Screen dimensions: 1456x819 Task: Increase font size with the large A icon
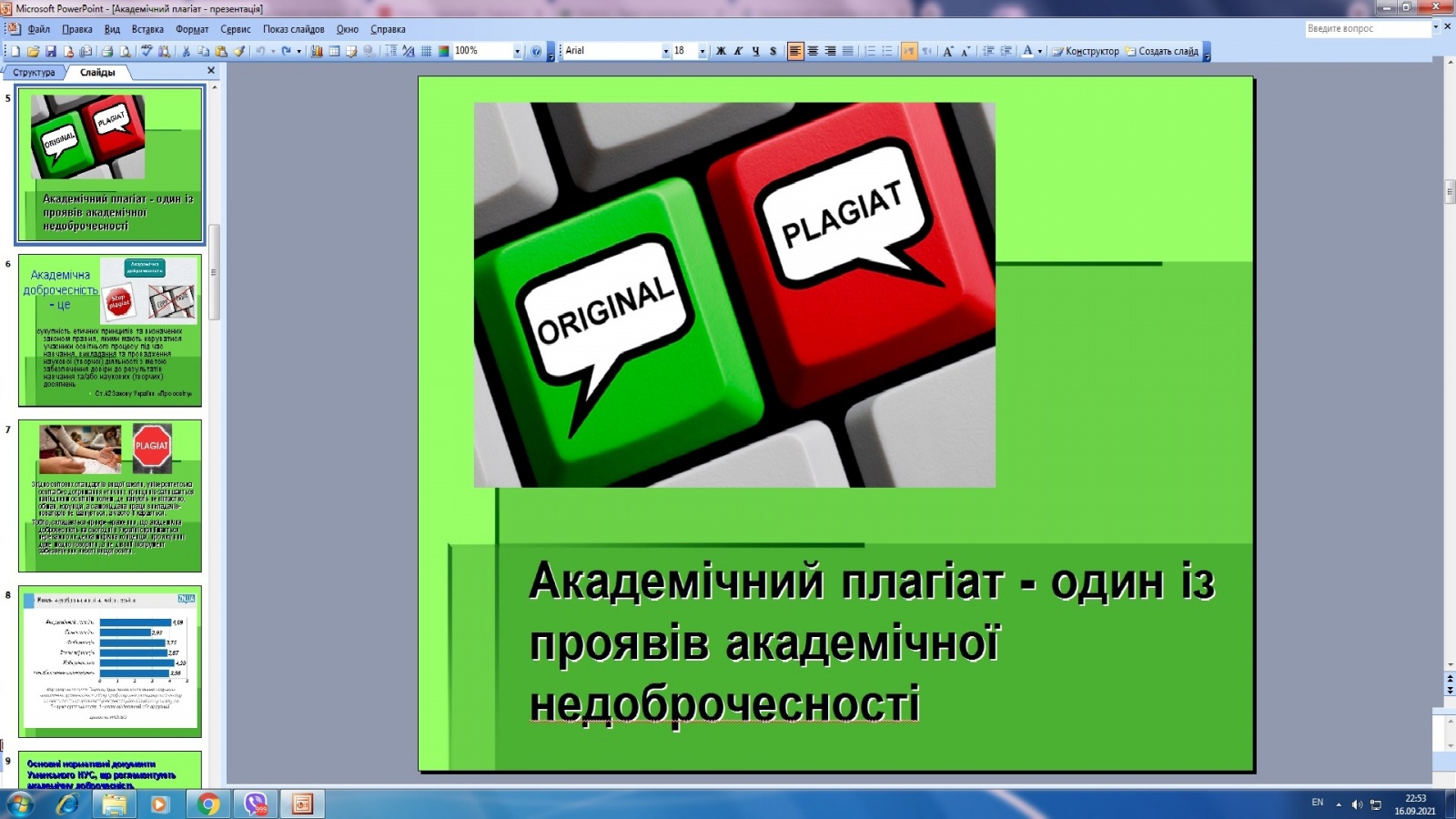pos(947,51)
